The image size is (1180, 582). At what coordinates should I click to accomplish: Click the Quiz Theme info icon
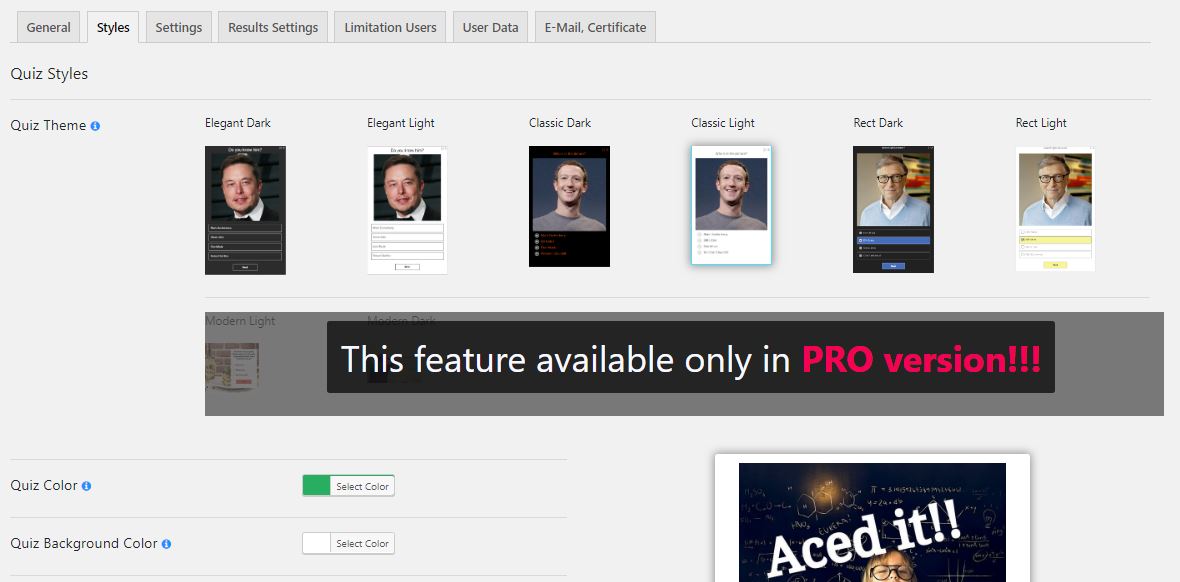(95, 126)
